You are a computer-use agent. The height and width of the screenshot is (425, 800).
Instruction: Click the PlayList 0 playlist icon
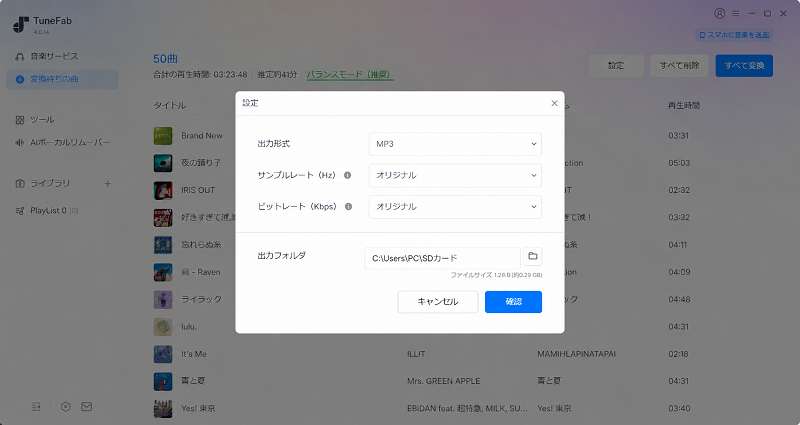tap(20, 211)
